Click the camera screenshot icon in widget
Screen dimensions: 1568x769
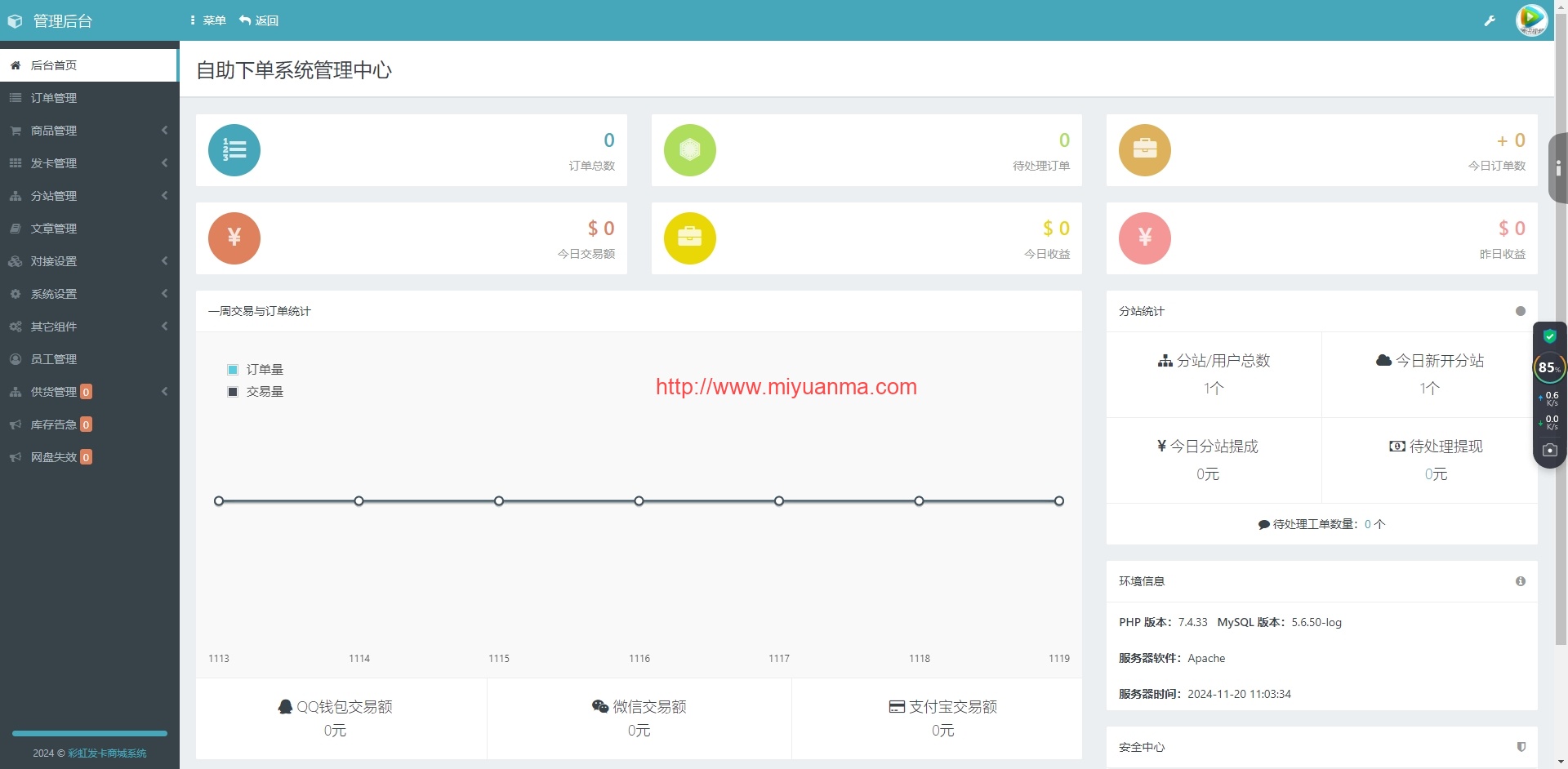coord(1549,450)
